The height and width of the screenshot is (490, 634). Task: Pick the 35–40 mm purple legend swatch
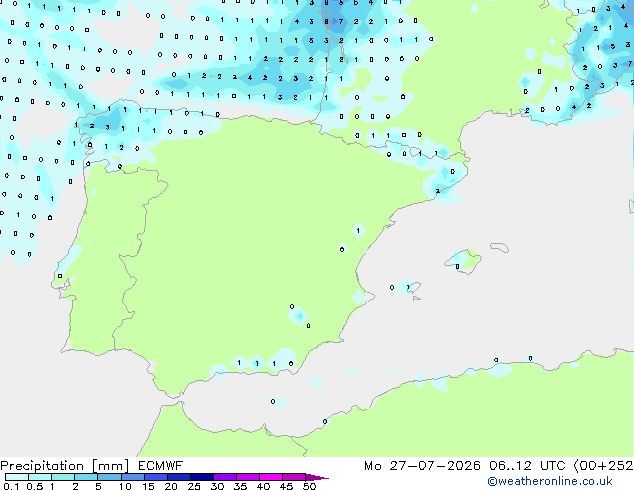[248, 477]
